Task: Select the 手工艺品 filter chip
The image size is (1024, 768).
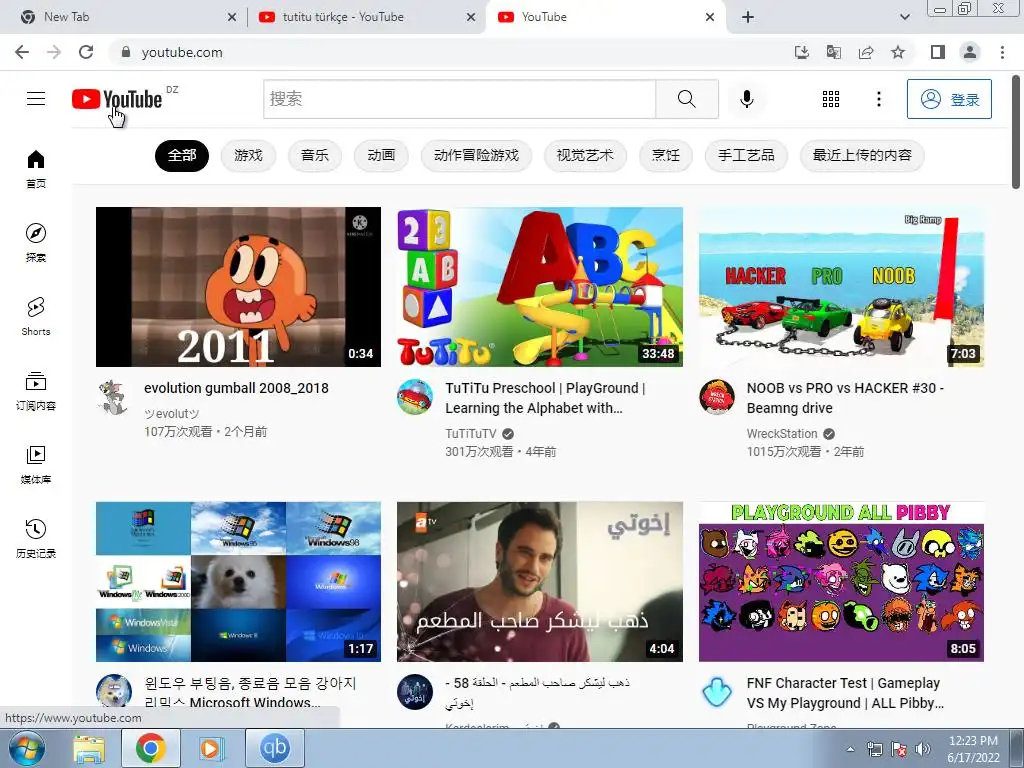Action: tap(746, 155)
